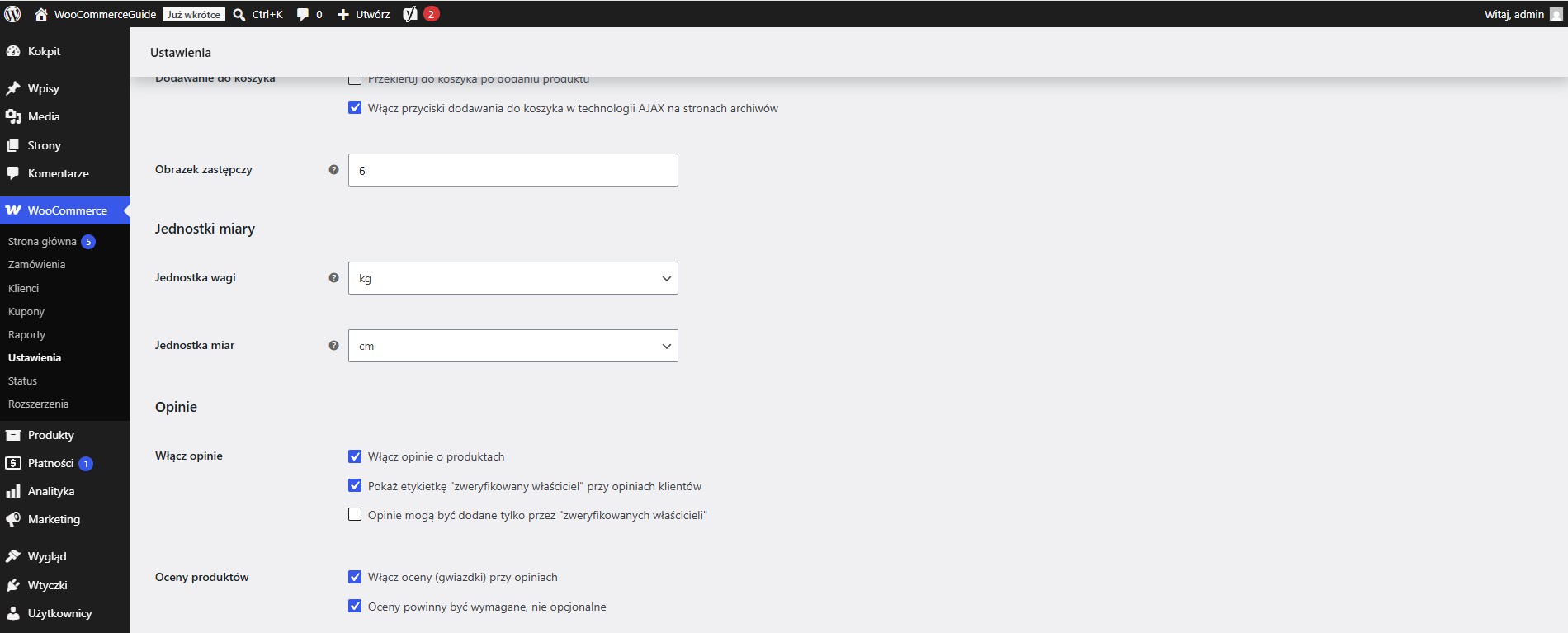Image resolution: width=1568 pixels, height=633 pixels.
Task: Click the red Yoast notification badge
Action: 431,14
